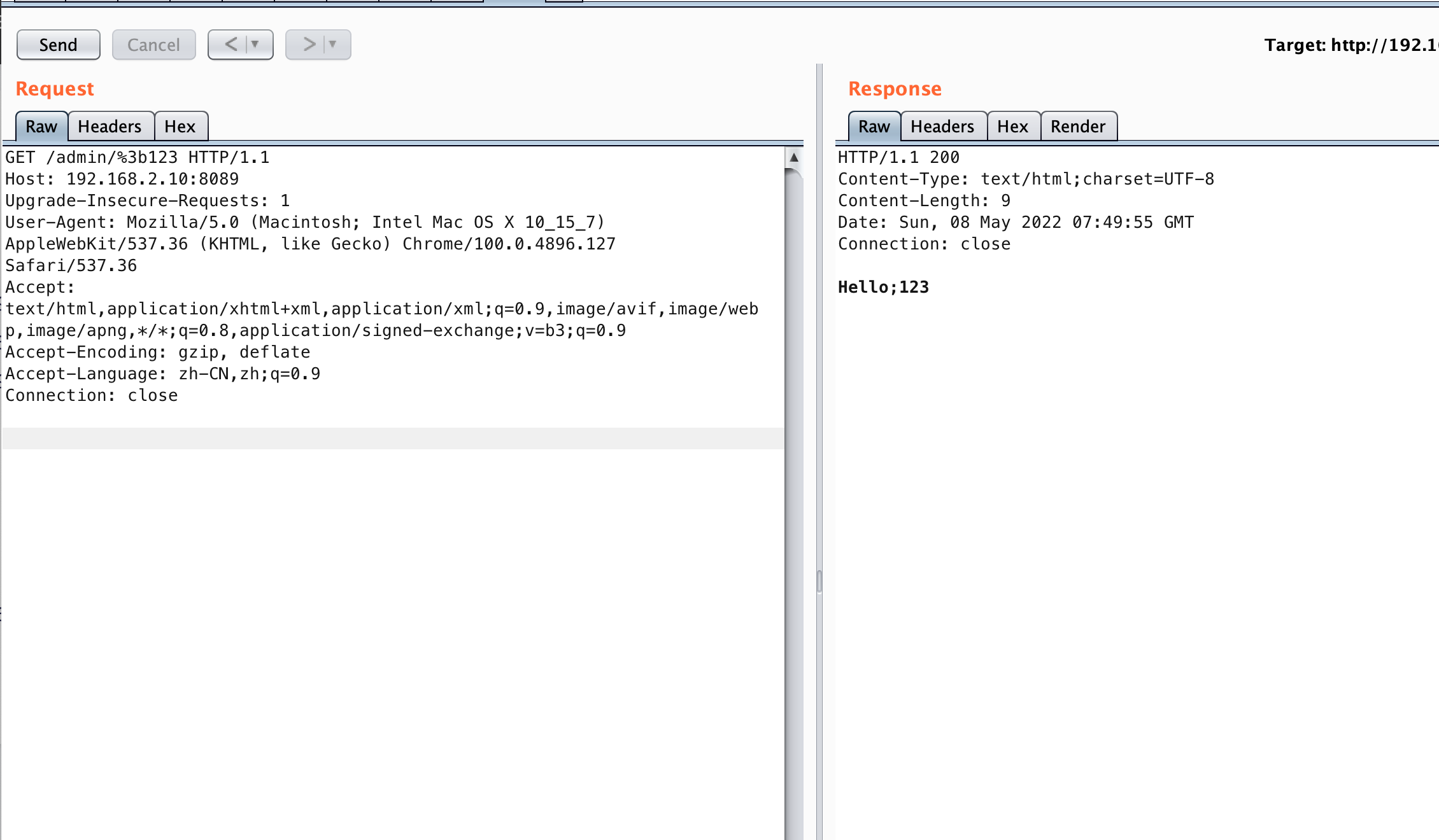The height and width of the screenshot is (840, 1439).
Task: Click the Upgrade-Insecure-Requests header line
Action: coord(148,200)
